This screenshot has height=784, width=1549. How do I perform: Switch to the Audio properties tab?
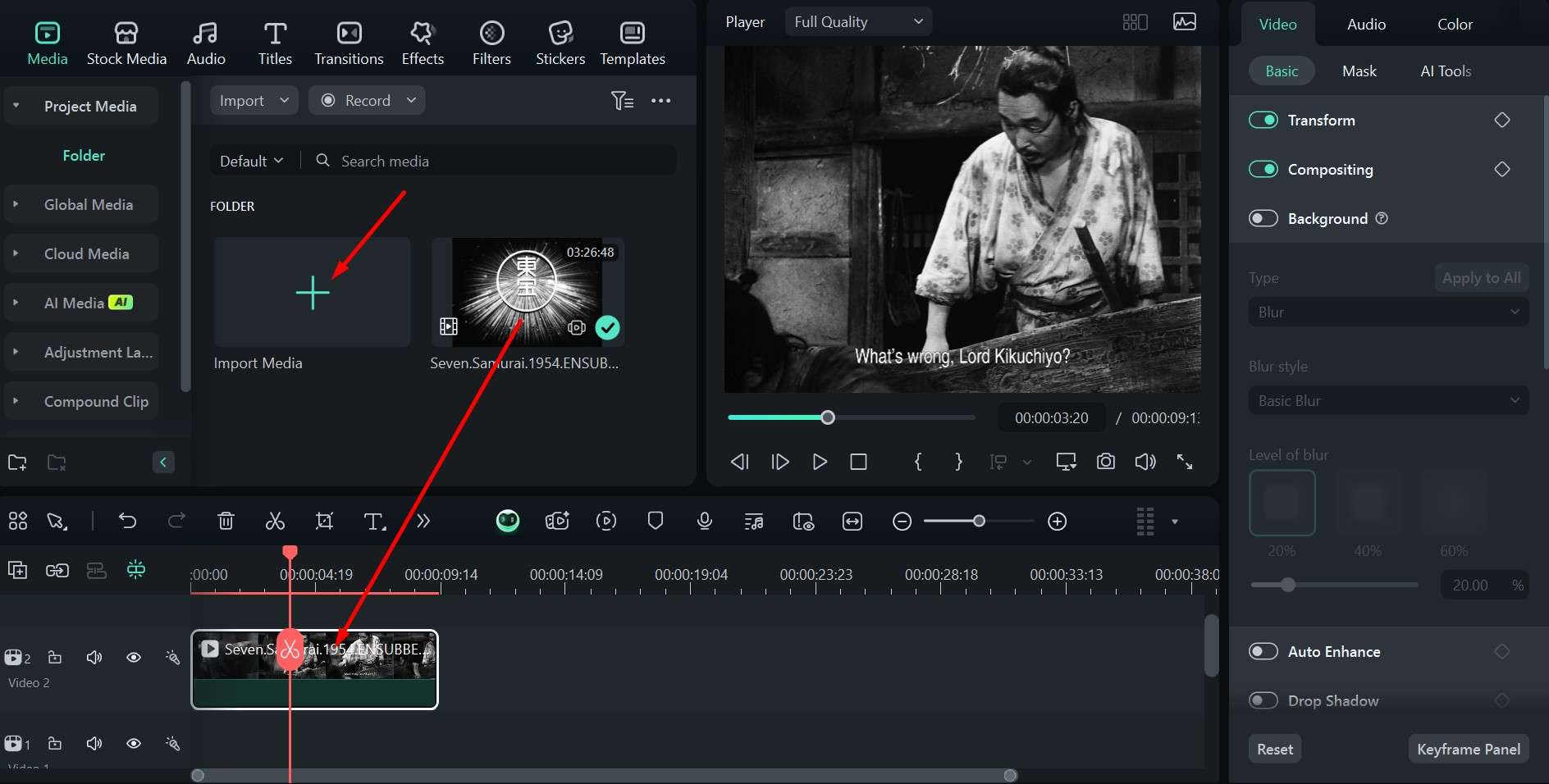click(1366, 25)
